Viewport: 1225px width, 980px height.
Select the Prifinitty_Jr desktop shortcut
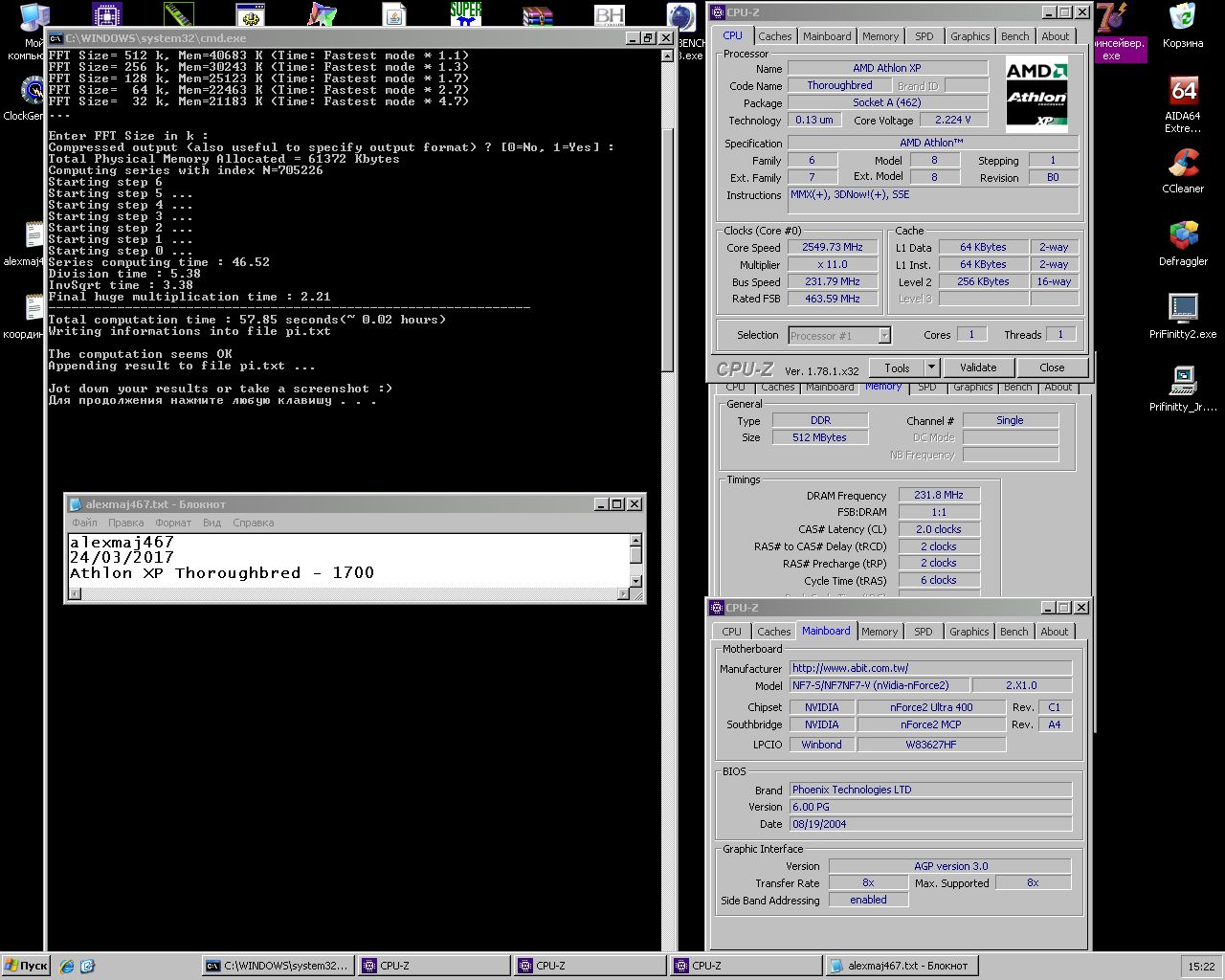coord(1183,389)
